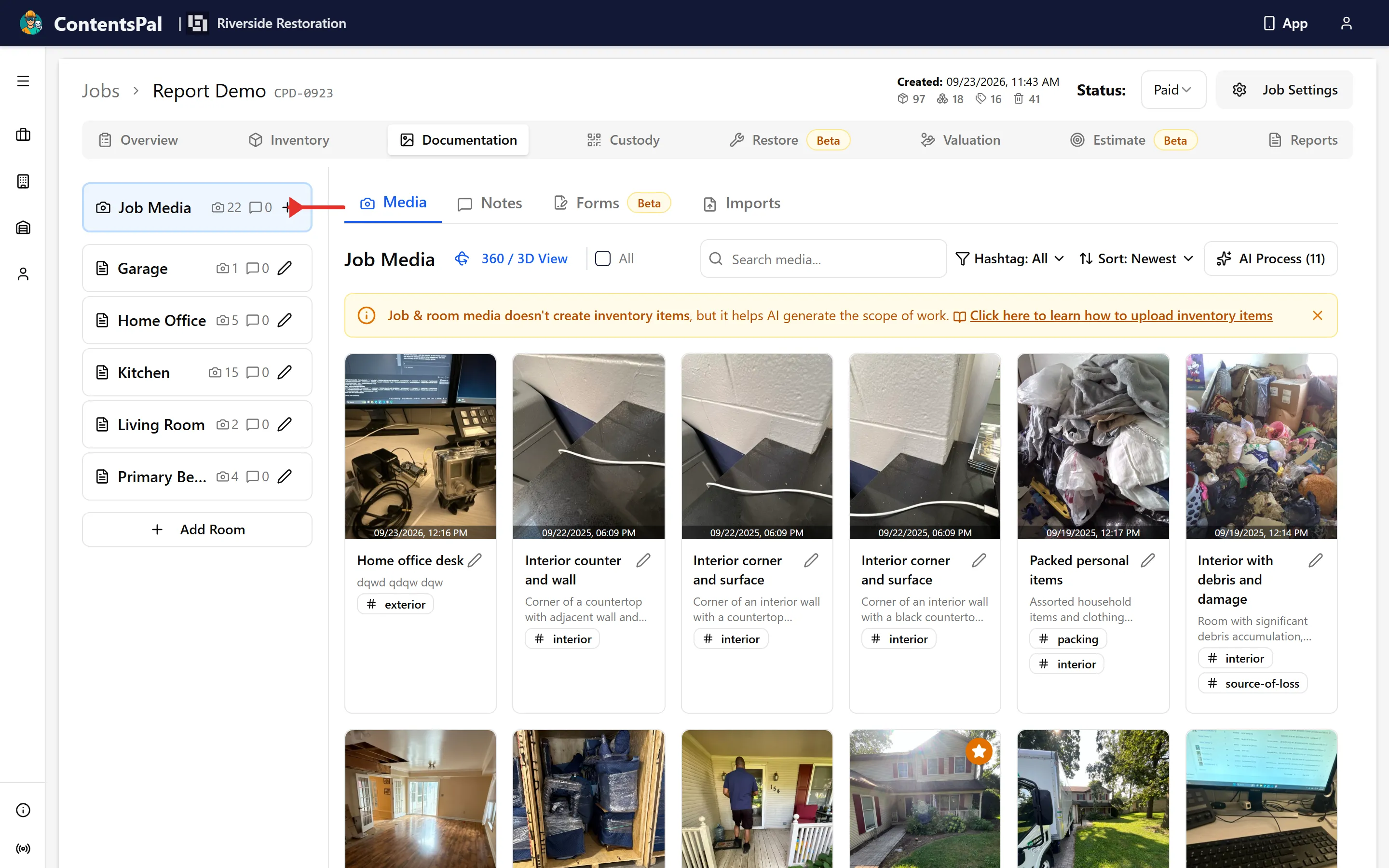Toggle the All media checkbox
Image resolution: width=1389 pixels, height=868 pixels.
(603, 258)
